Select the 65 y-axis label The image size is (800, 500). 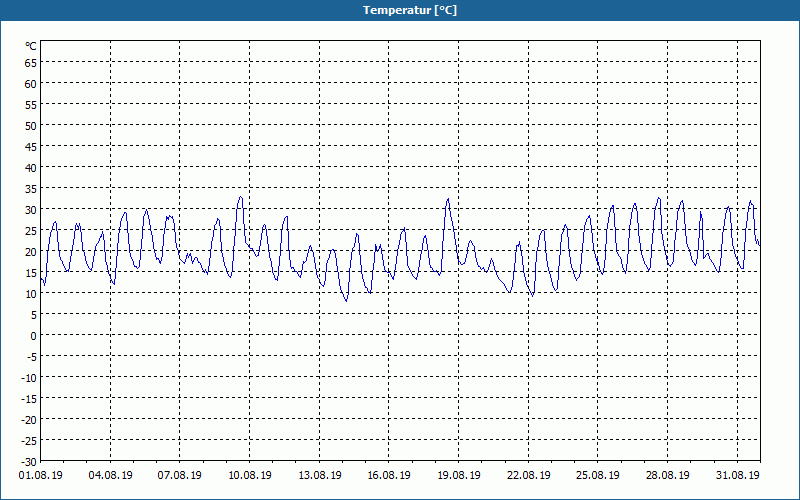(31, 62)
